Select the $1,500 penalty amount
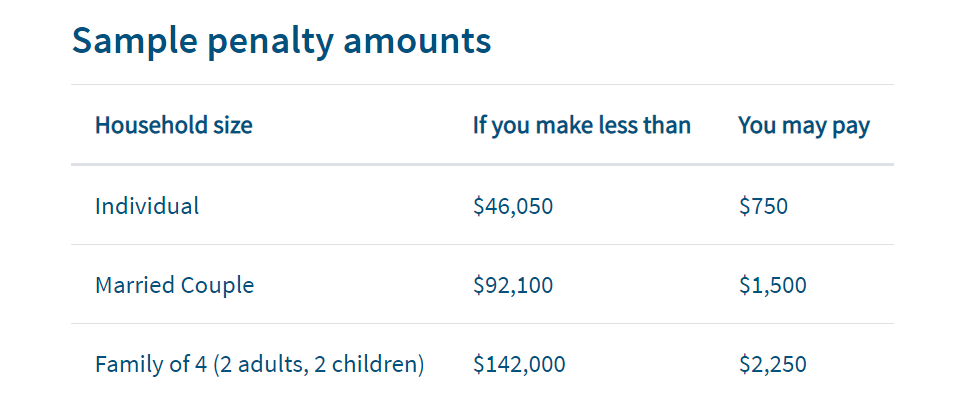The width and height of the screenshot is (953, 418). pyautogui.click(x=773, y=286)
